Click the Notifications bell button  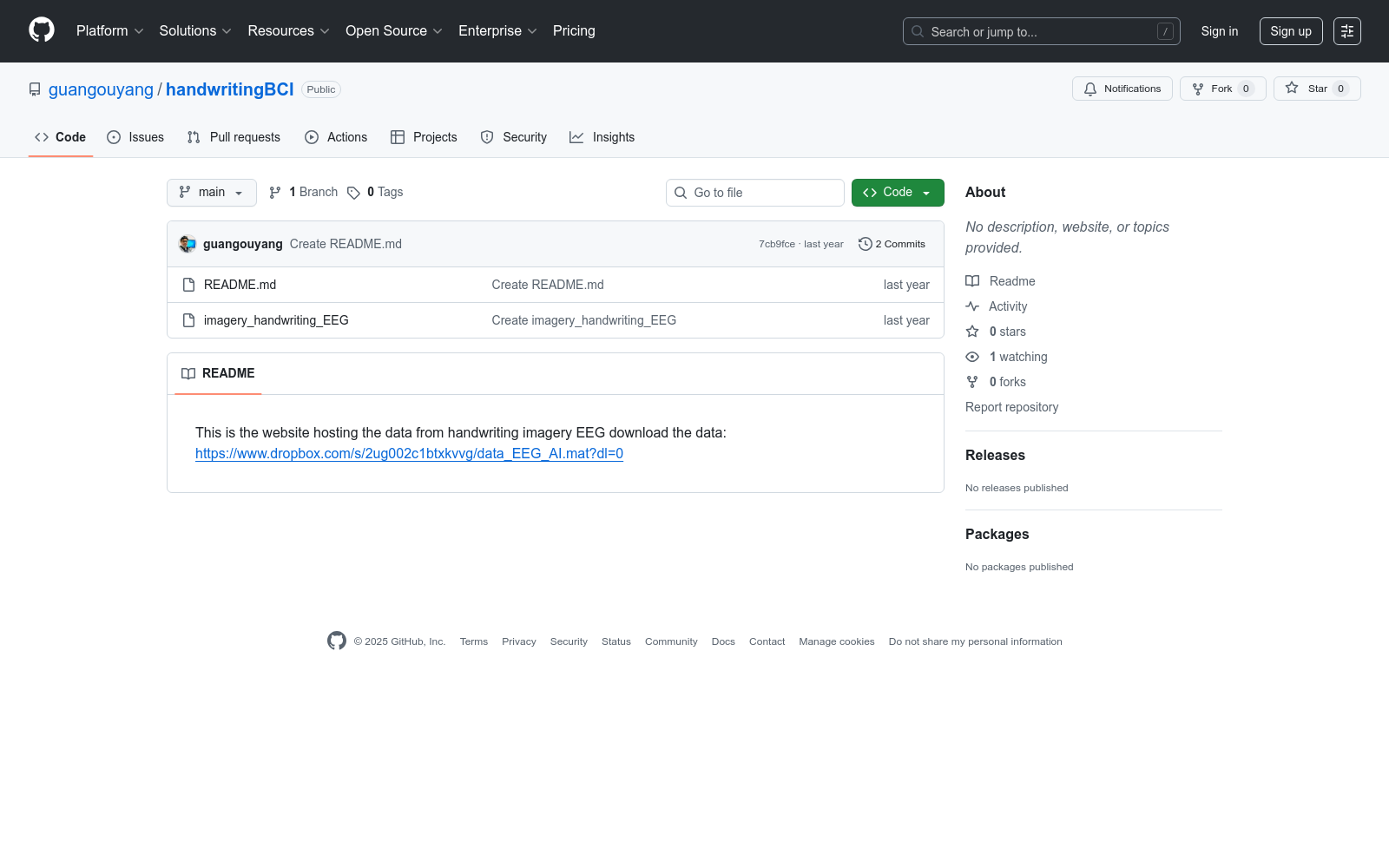(x=1122, y=89)
